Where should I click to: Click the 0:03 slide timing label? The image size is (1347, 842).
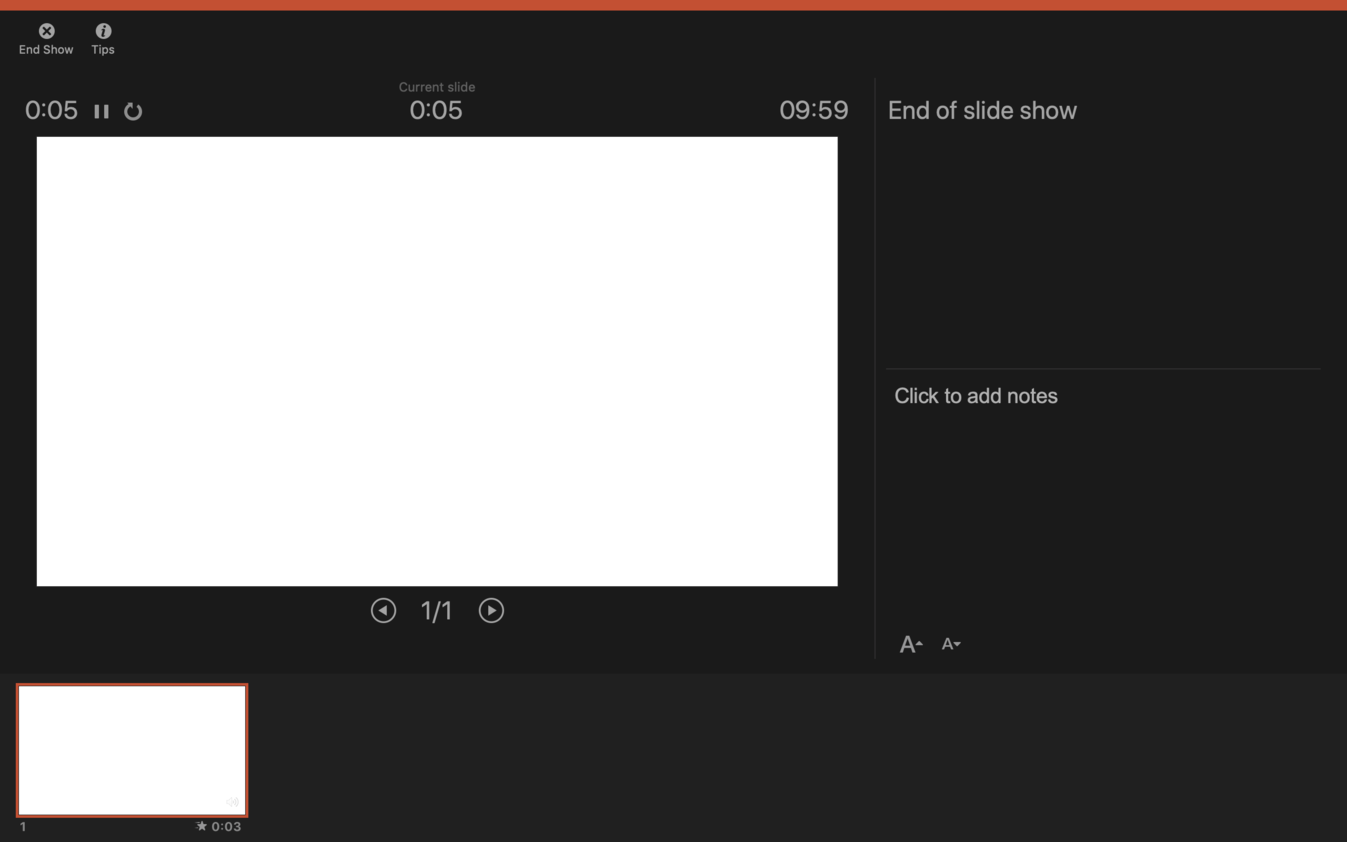226,826
